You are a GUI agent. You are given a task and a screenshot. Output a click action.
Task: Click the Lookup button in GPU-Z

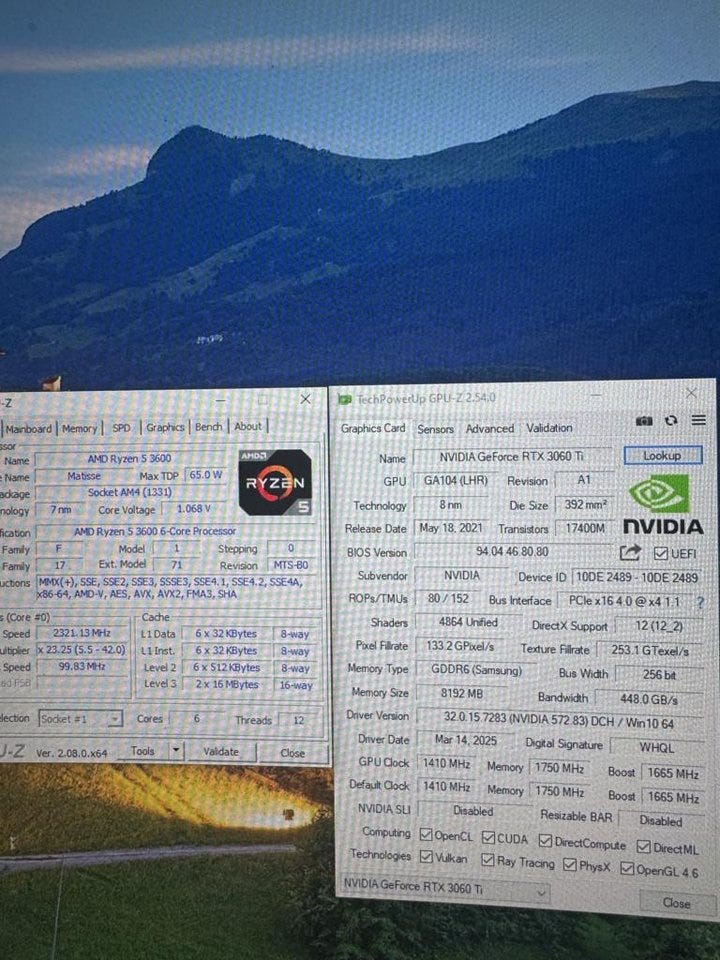(662, 456)
